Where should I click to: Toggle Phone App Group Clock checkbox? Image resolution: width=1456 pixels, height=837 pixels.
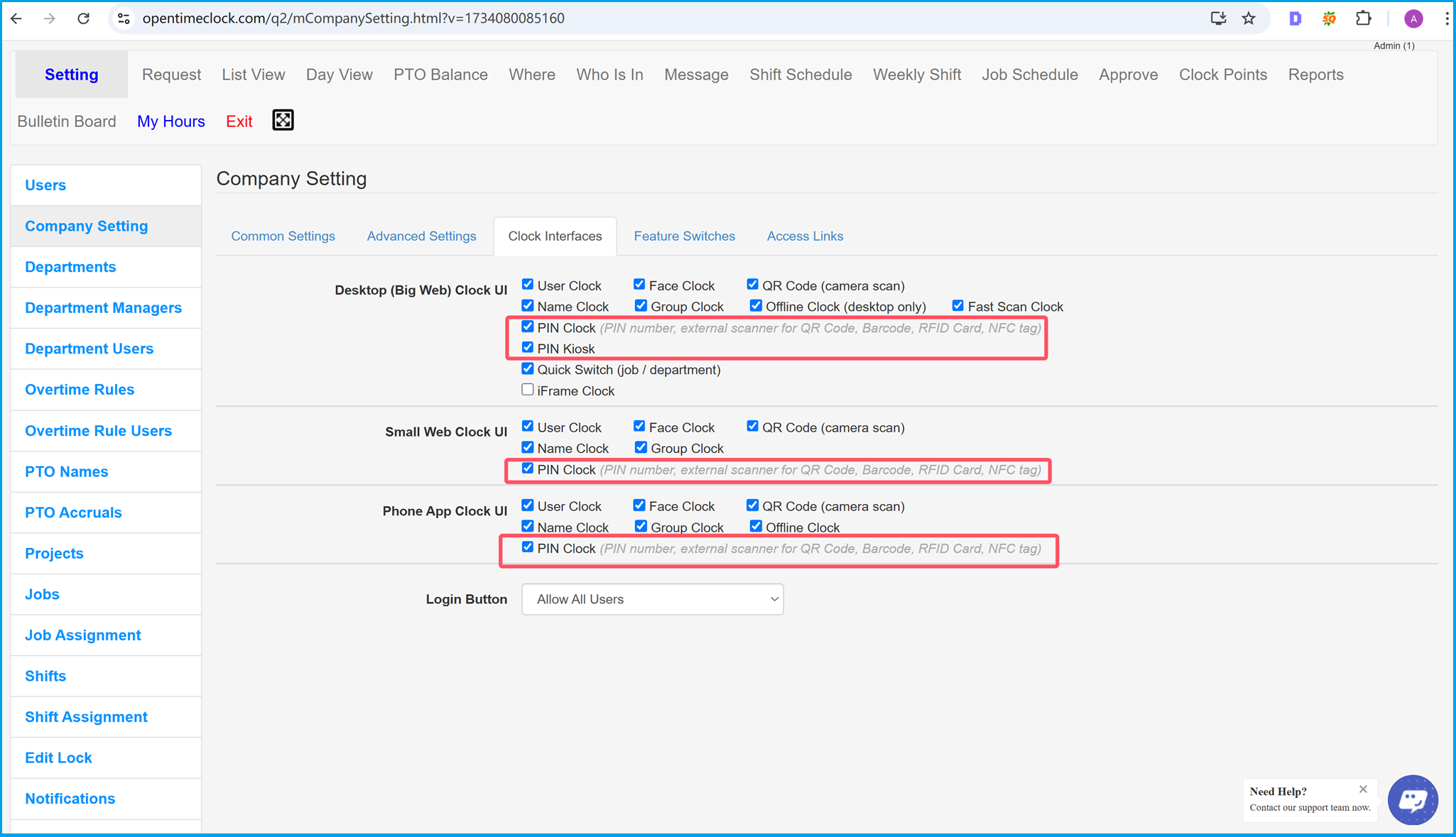(641, 526)
